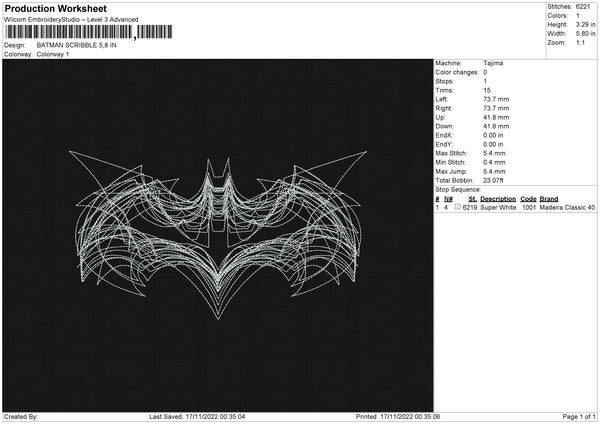600x424 pixels.
Task: Click the Max Stitch value 5.4 mm
Action: (494, 153)
